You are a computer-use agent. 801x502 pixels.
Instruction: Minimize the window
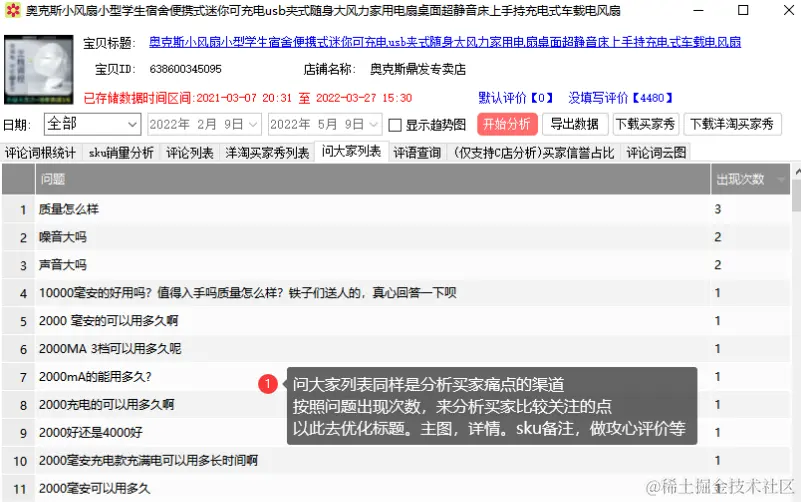point(698,10)
